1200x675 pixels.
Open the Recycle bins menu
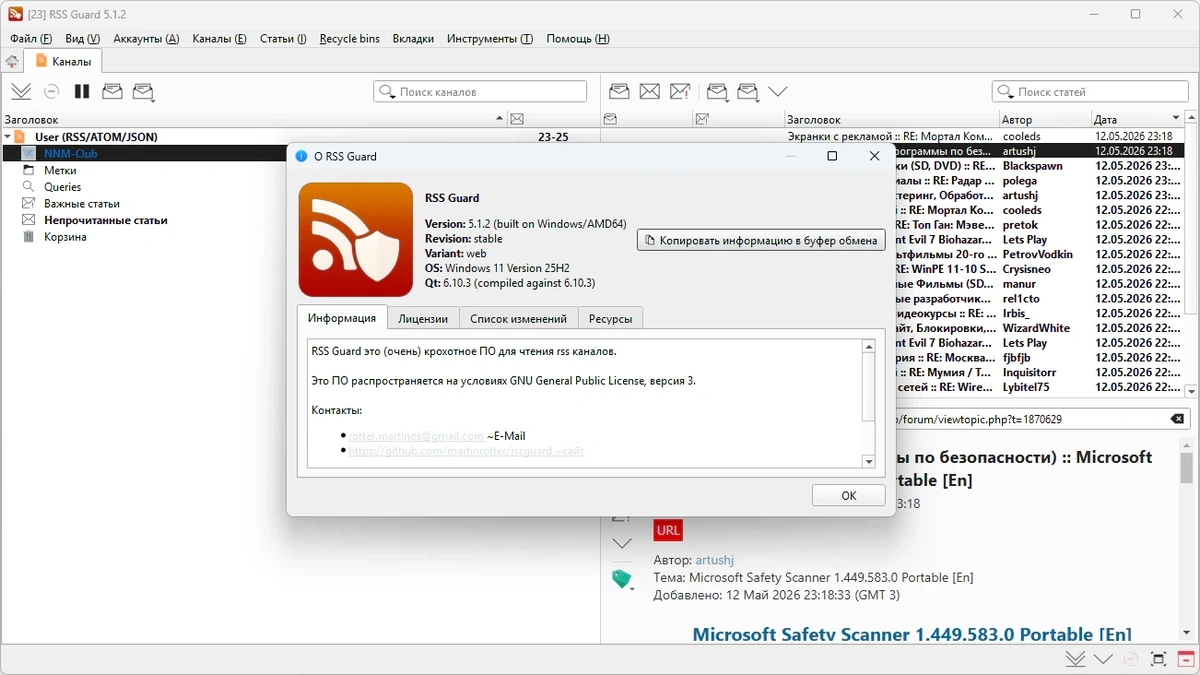(350, 39)
